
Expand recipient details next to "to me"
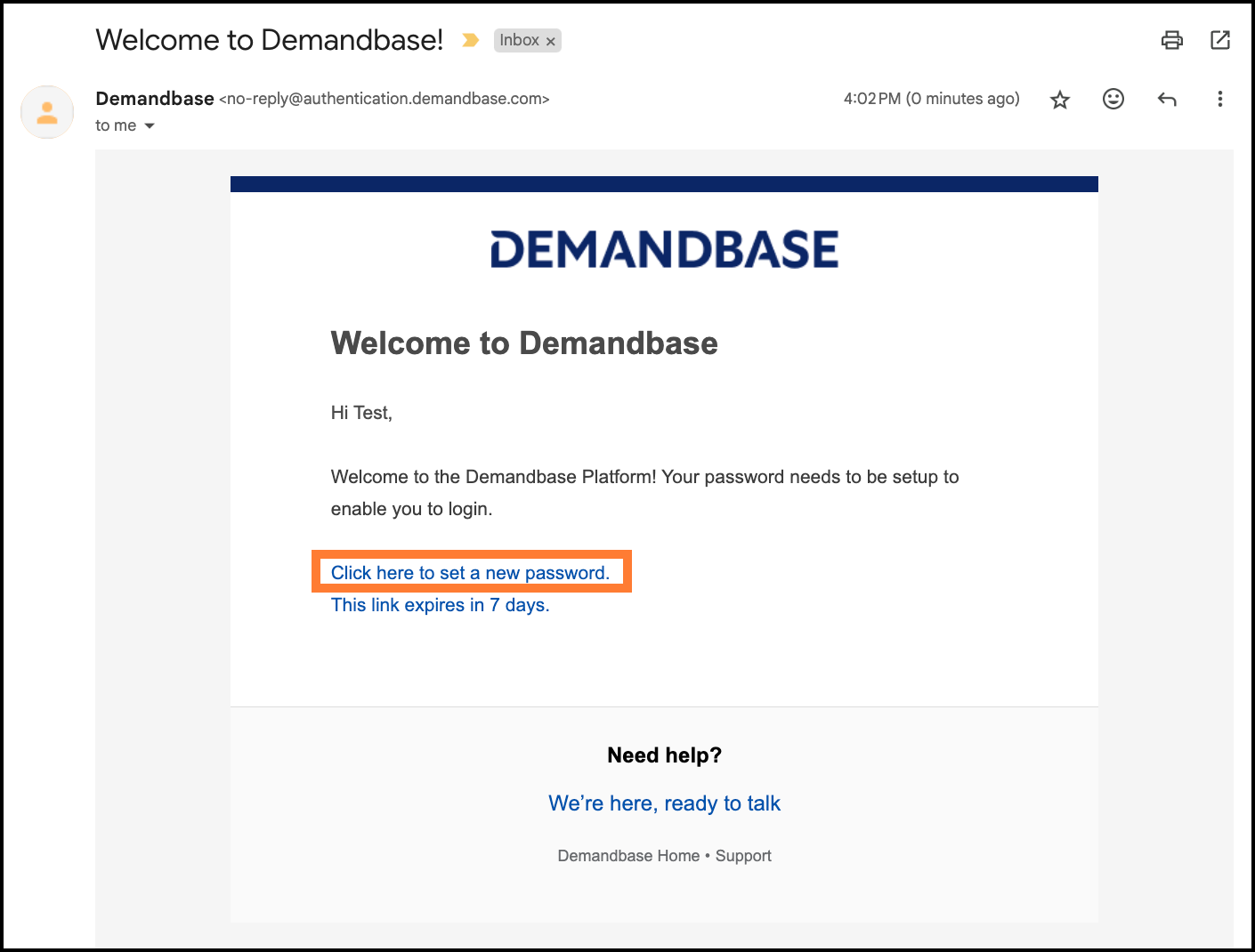point(150,126)
